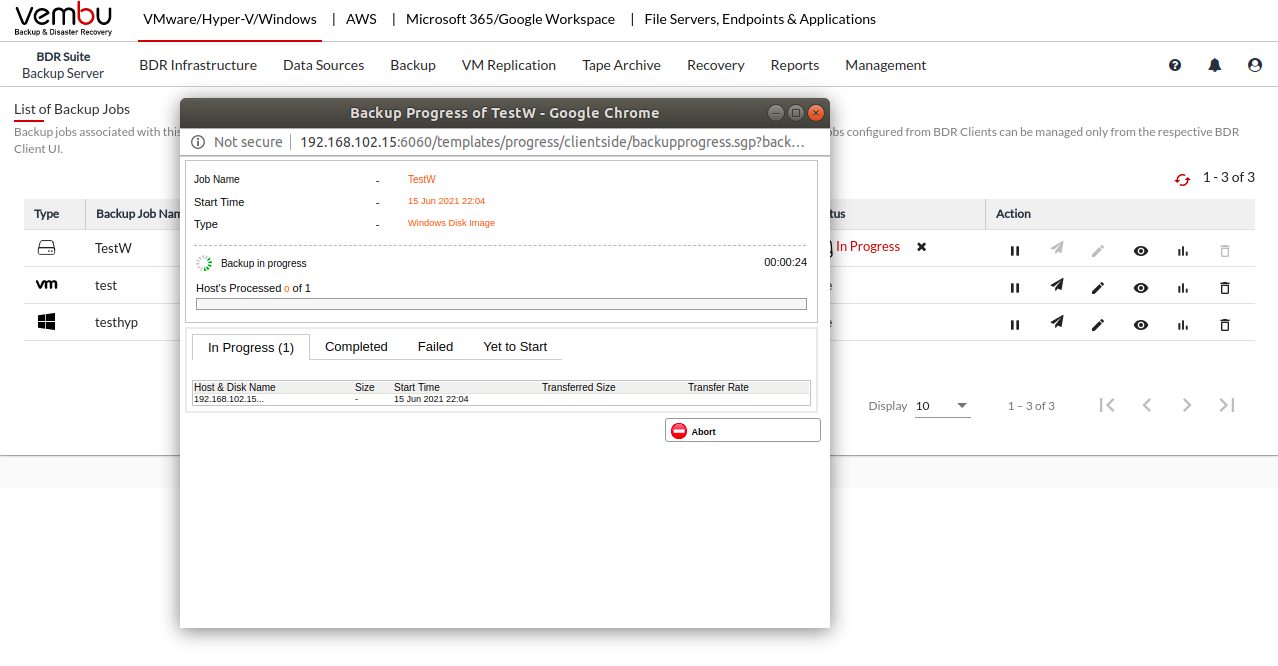Screen dimensions: 1278x666
Task: Click the popup address bar URL
Action: click(x=552, y=142)
